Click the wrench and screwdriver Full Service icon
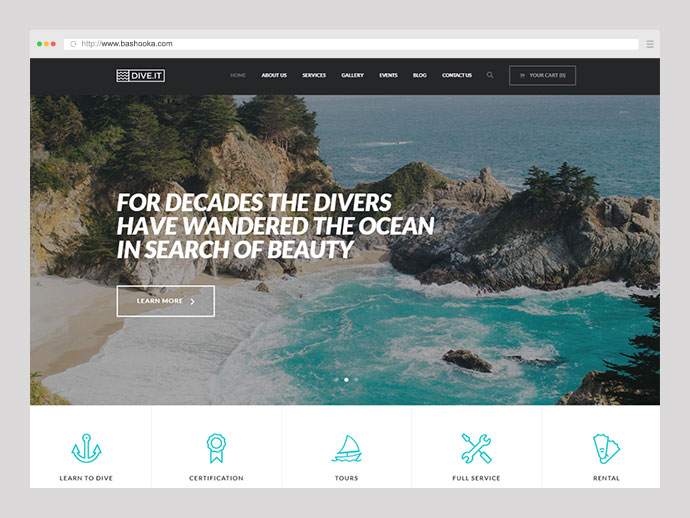 coord(476,448)
